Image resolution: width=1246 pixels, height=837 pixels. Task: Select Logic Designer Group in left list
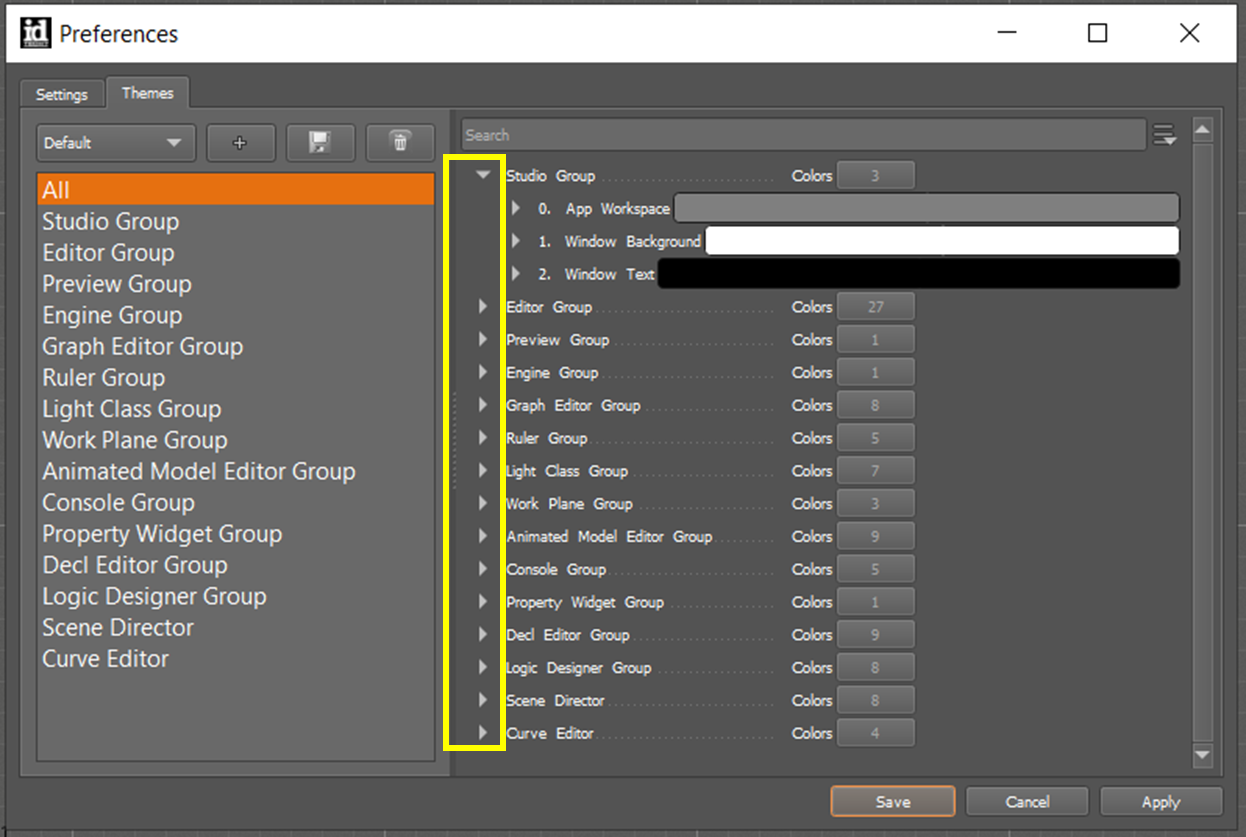[236, 596]
